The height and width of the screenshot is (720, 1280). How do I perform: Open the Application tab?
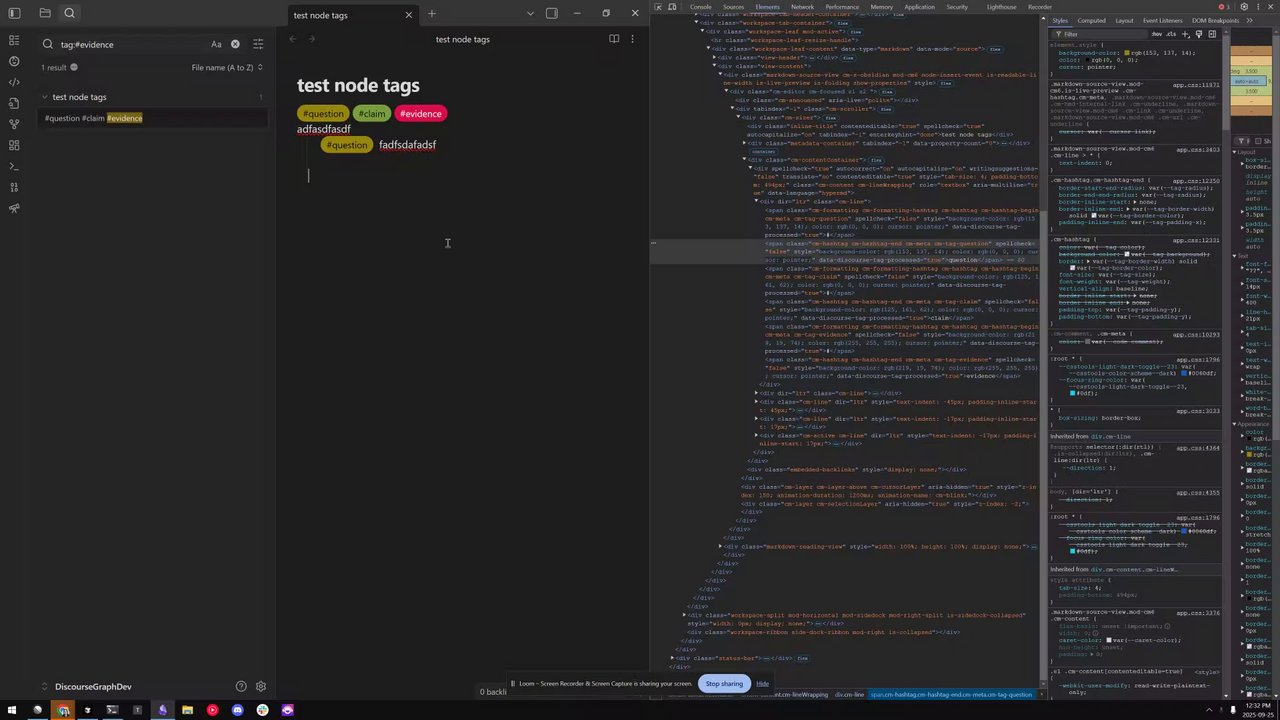(919, 7)
